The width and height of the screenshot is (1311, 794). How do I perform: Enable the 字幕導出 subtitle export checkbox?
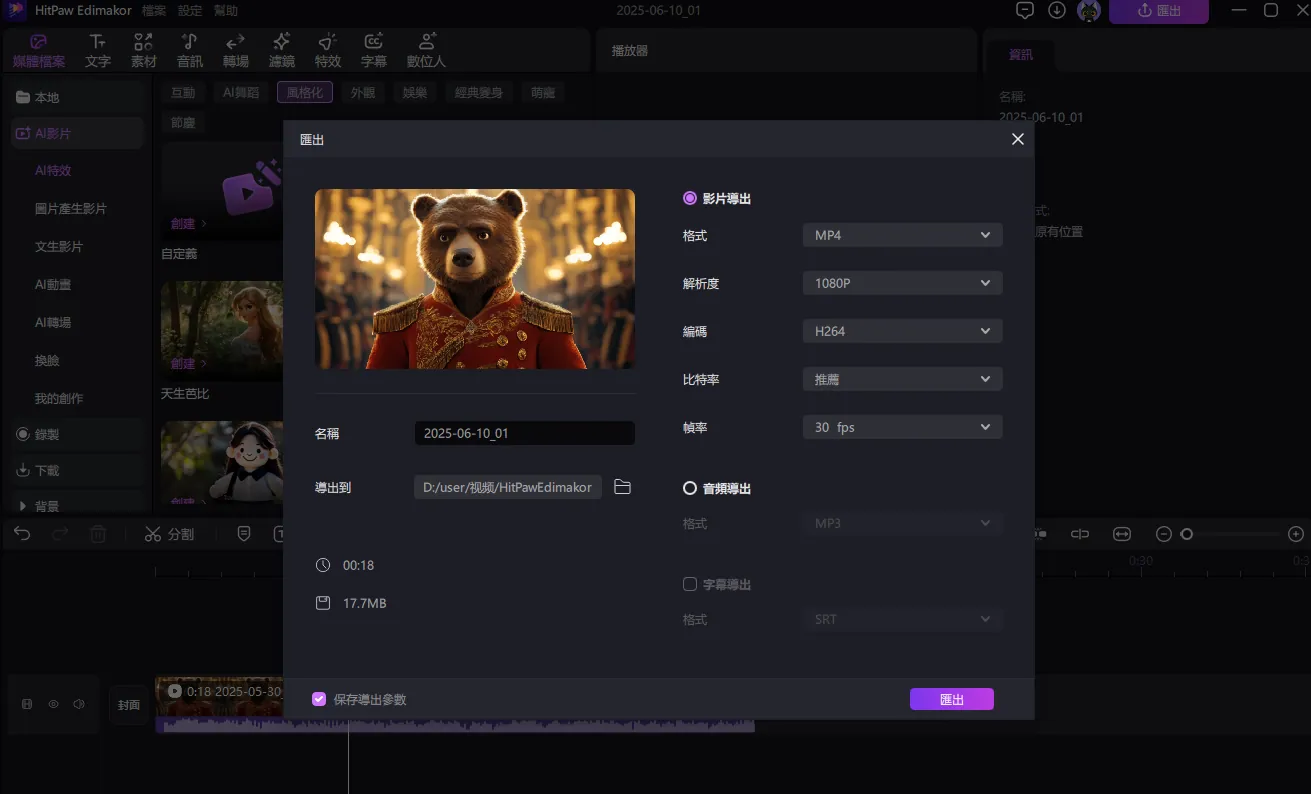point(689,584)
